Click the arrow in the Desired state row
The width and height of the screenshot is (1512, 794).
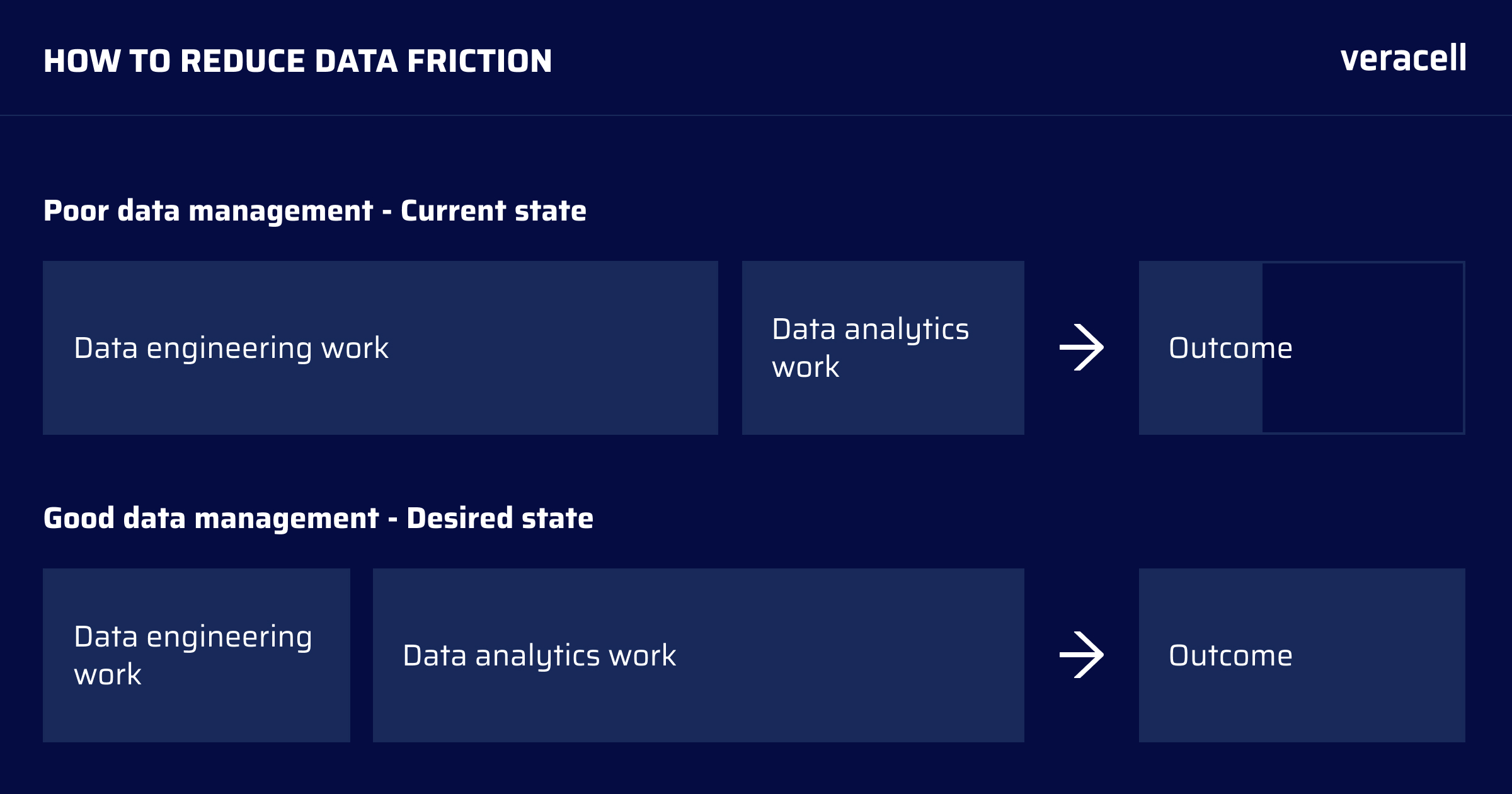[1082, 655]
